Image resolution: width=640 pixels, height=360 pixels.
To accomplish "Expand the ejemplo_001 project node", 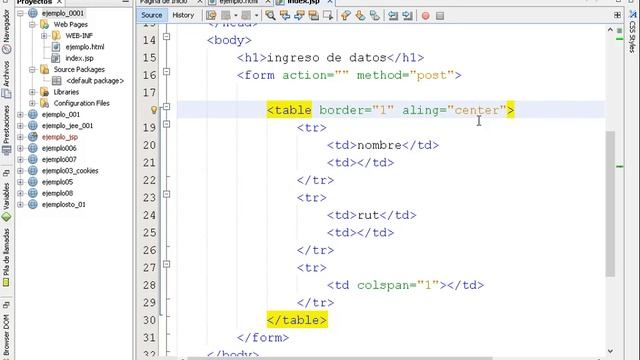I will click(20, 115).
